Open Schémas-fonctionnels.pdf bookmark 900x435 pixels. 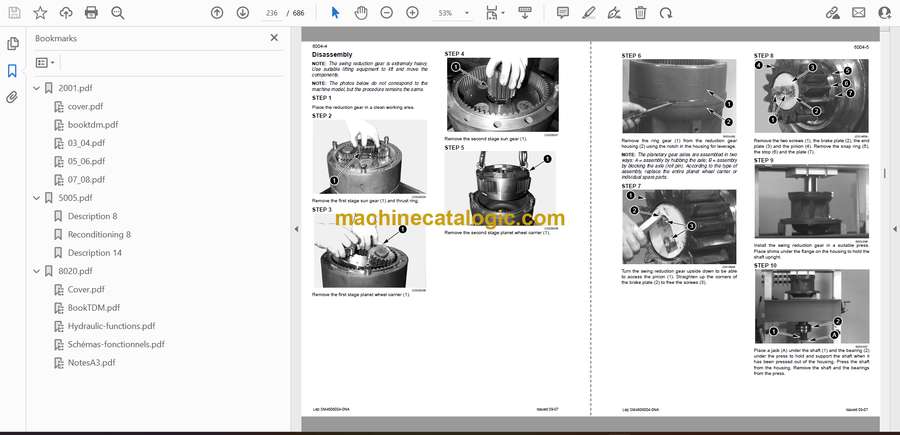116,344
